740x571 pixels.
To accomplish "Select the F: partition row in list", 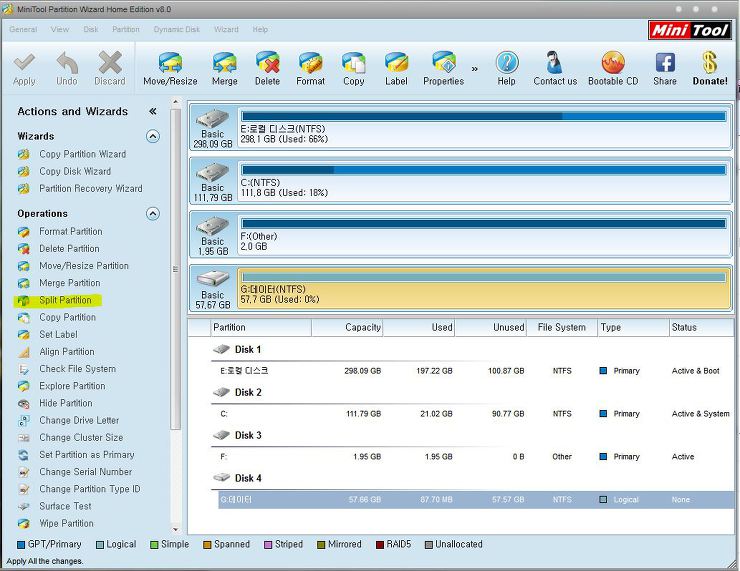I will click(x=476, y=457).
